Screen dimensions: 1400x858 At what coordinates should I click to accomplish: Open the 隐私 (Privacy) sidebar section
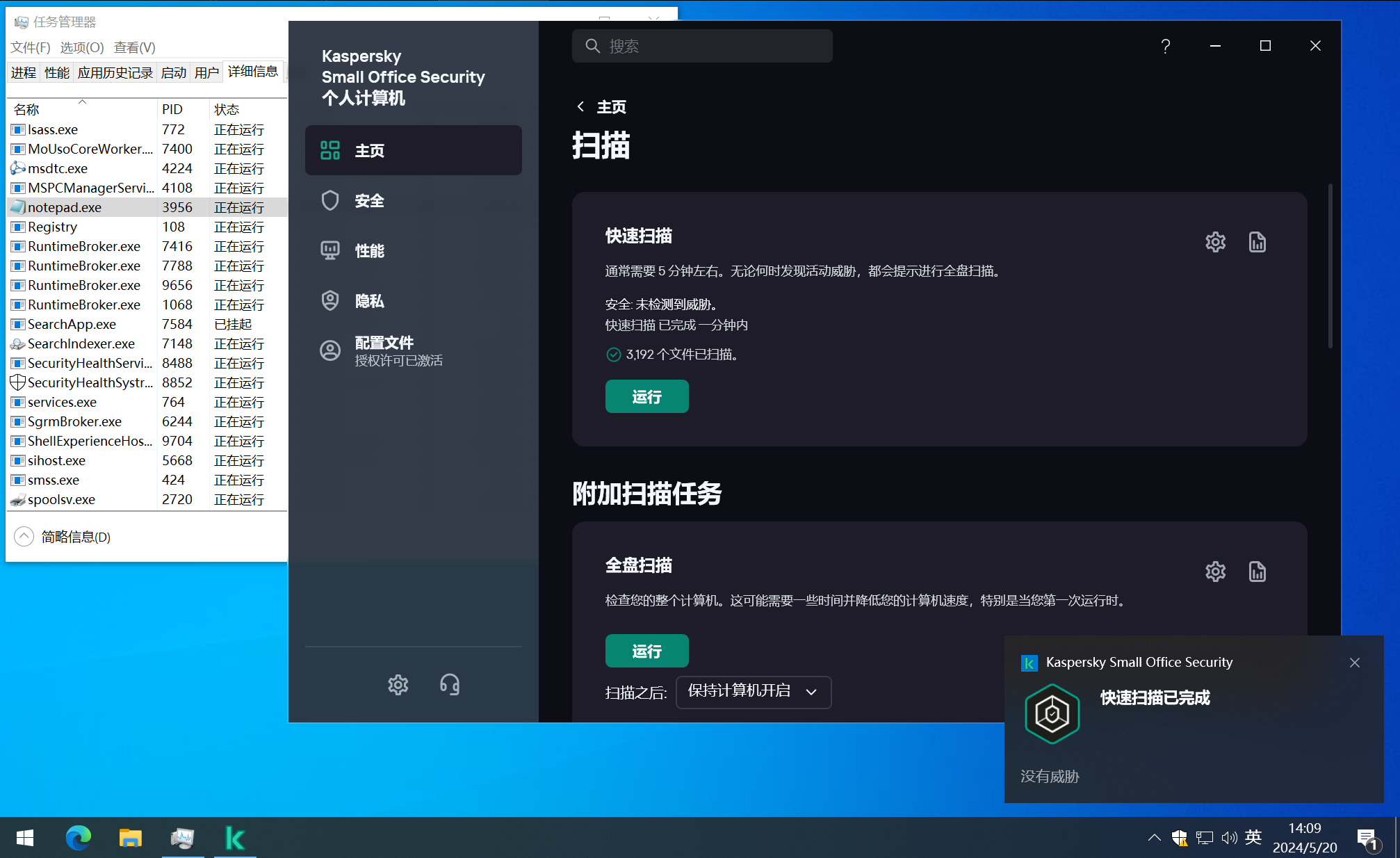pos(369,301)
